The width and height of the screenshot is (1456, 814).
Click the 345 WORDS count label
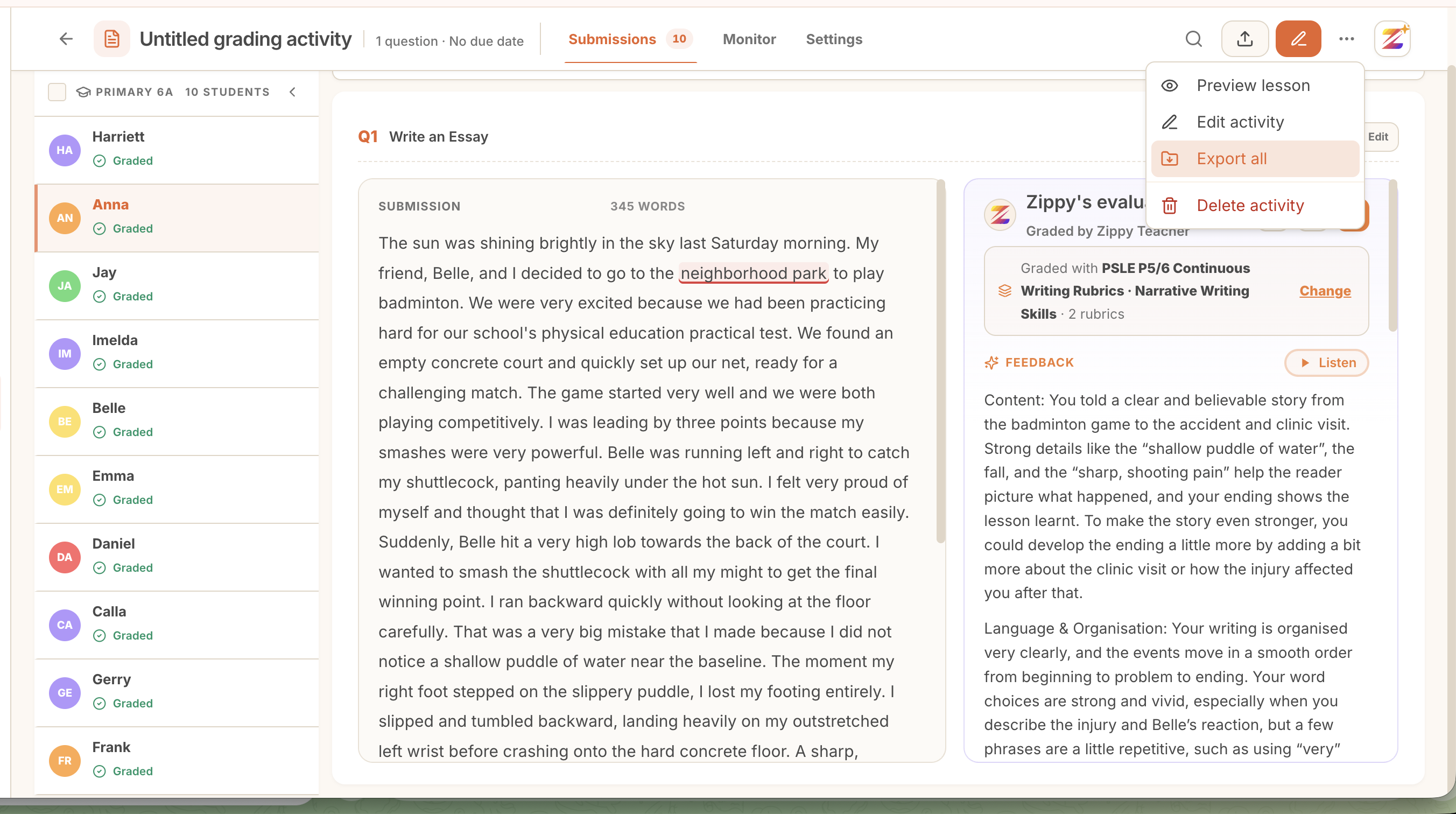pos(647,206)
